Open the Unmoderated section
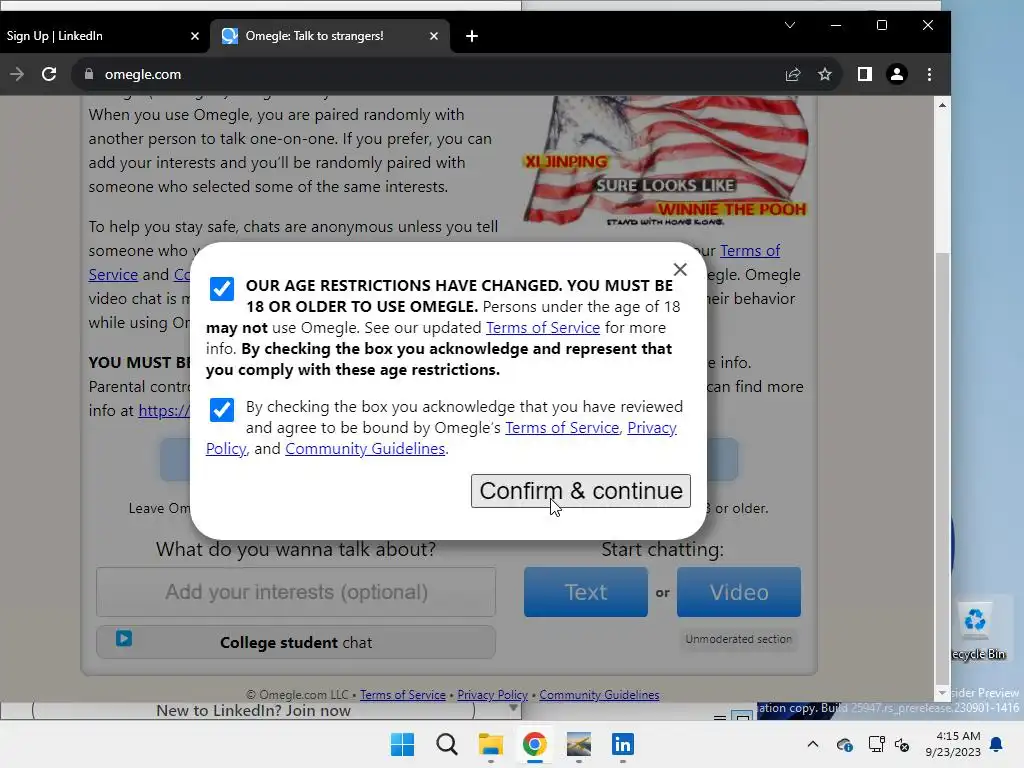Viewport: 1024px width, 768px height. [739, 639]
